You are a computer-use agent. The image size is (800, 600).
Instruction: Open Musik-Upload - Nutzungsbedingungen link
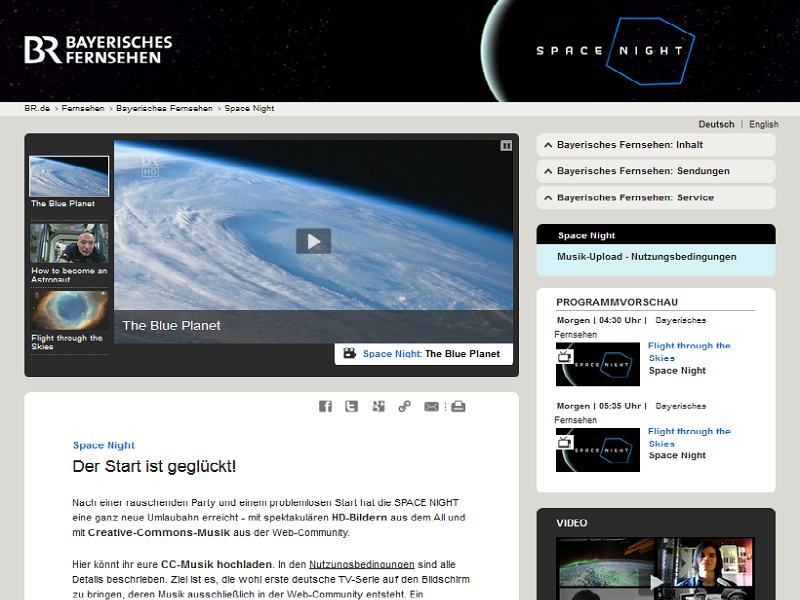click(646, 257)
